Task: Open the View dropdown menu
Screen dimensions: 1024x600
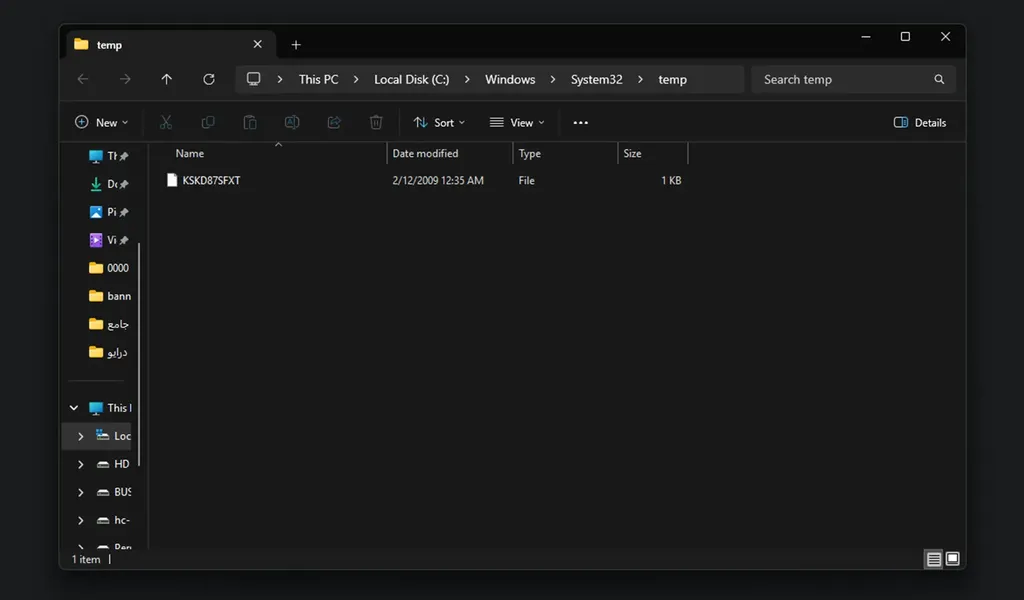Action: coord(517,122)
